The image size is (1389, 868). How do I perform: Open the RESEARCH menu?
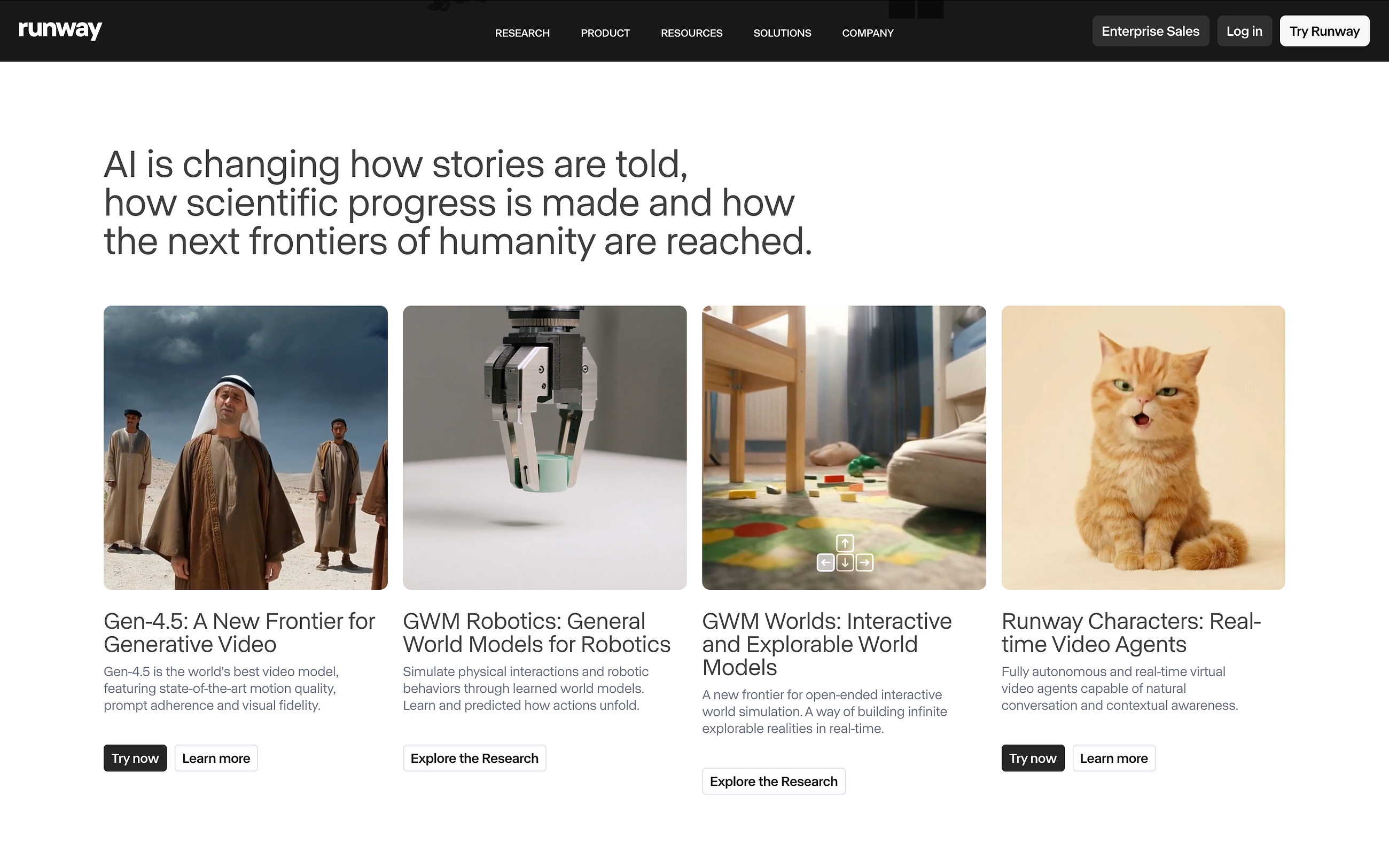(x=522, y=33)
